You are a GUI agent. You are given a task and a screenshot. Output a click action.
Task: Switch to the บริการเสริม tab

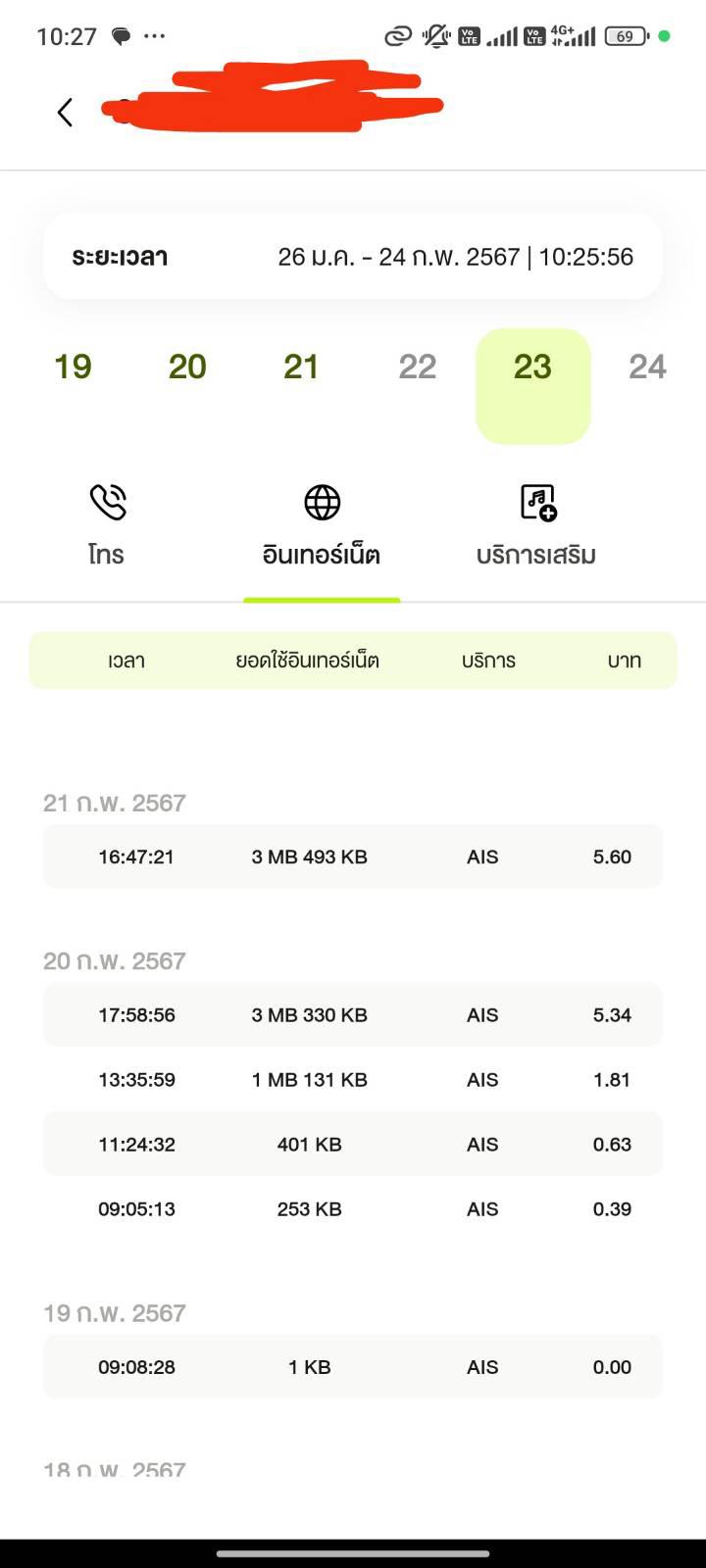pos(535,555)
